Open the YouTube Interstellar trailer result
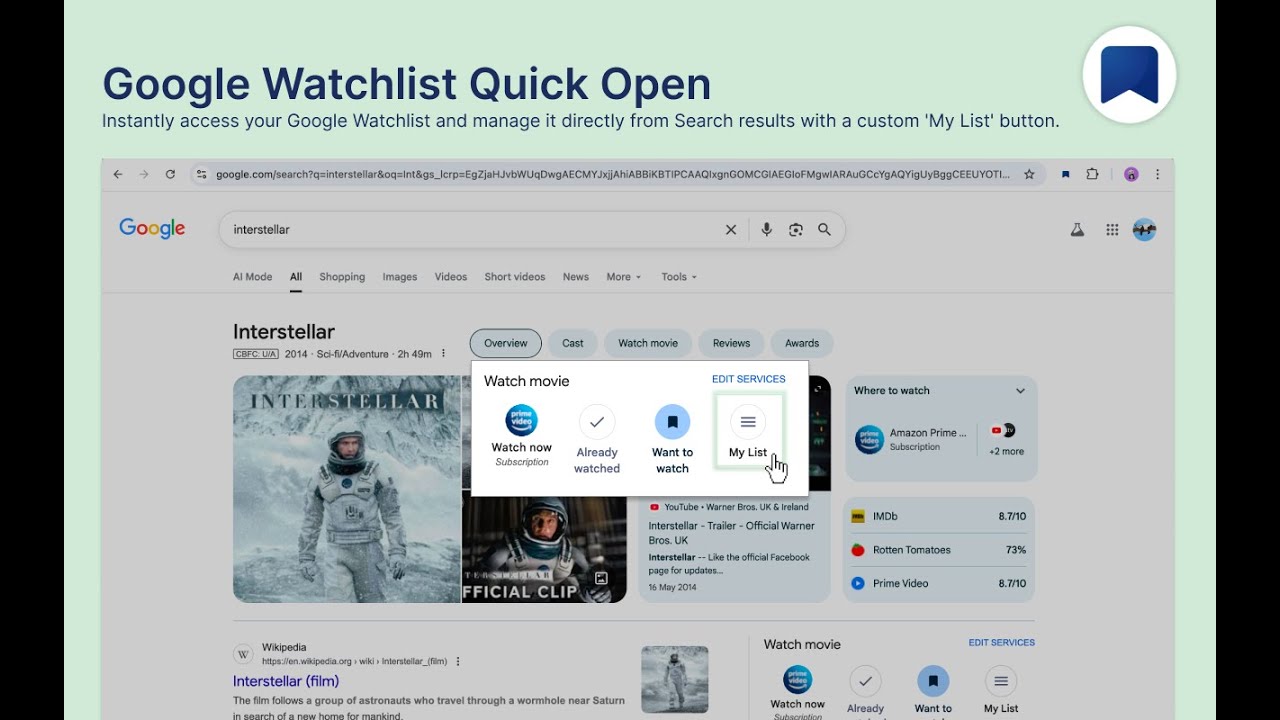The image size is (1280, 720). pyautogui.click(x=734, y=547)
